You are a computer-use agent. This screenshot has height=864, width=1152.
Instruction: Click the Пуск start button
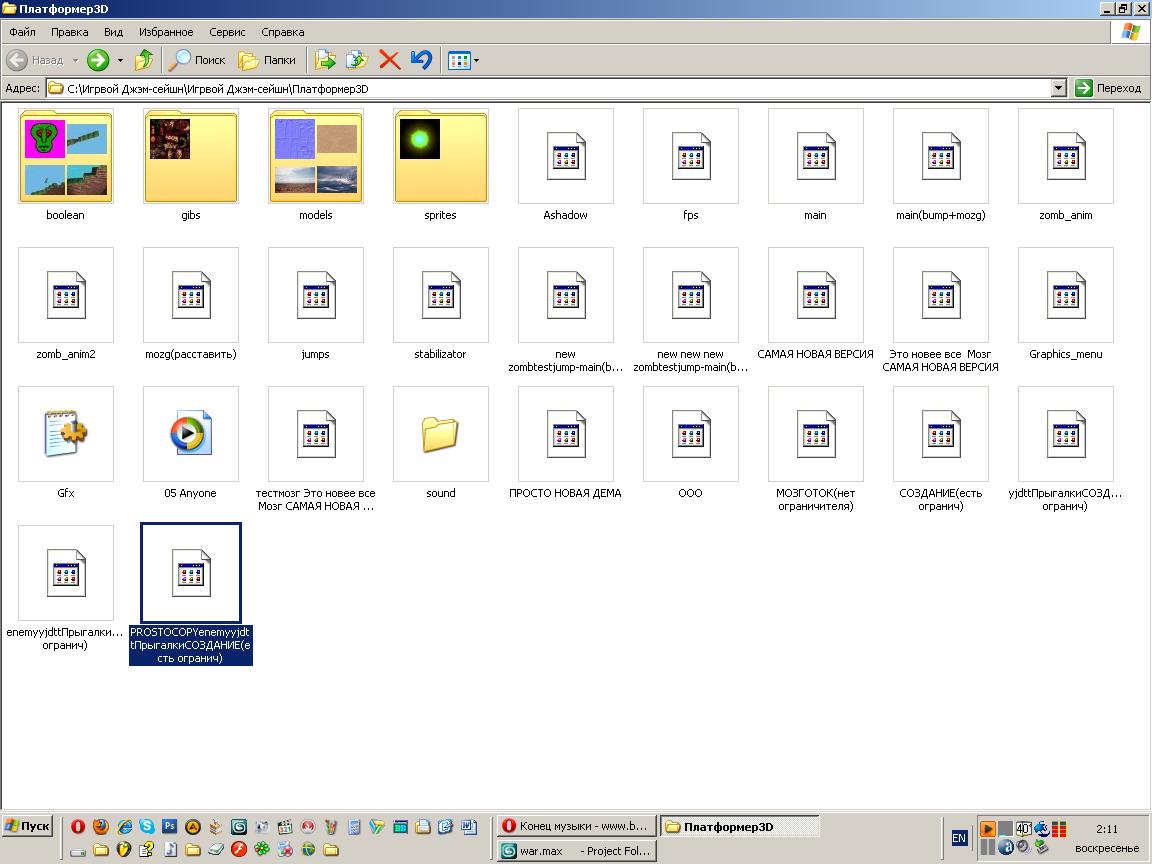click(28, 826)
